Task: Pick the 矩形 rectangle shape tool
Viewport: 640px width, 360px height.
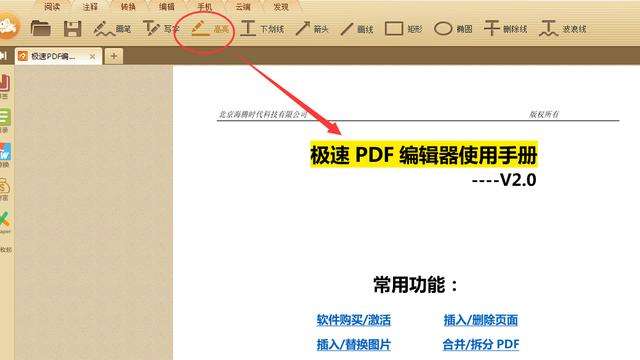Action: [x=403, y=29]
